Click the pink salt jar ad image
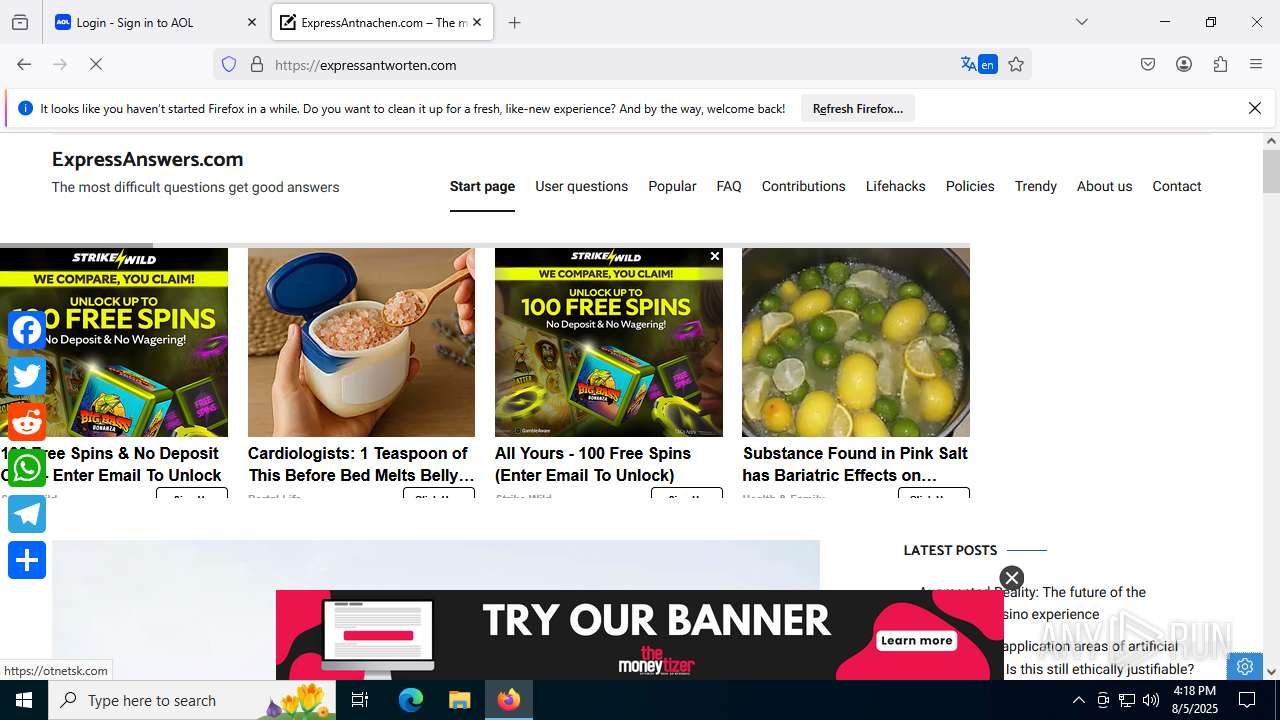Viewport: 1280px width, 720px height. point(361,342)
